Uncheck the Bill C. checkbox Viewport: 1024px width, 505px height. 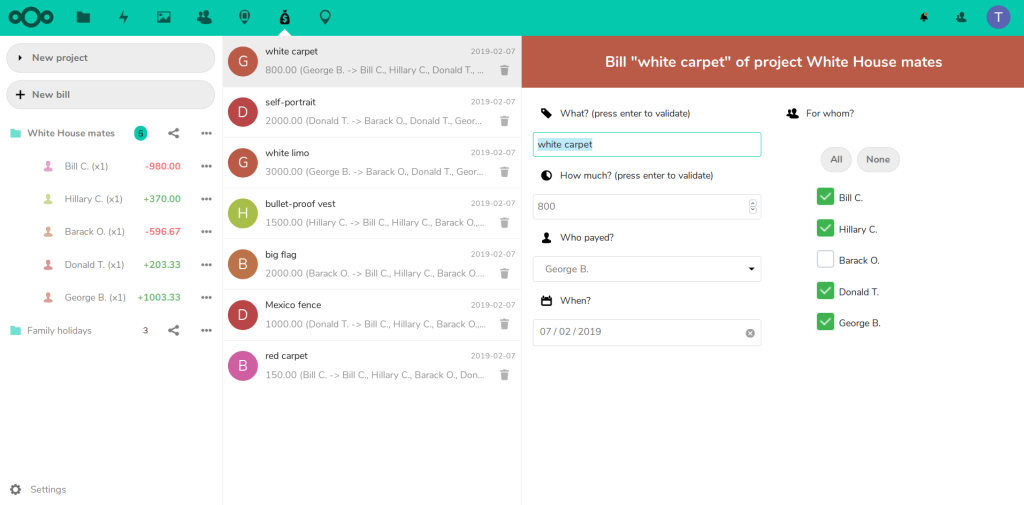tap(825, 197)
